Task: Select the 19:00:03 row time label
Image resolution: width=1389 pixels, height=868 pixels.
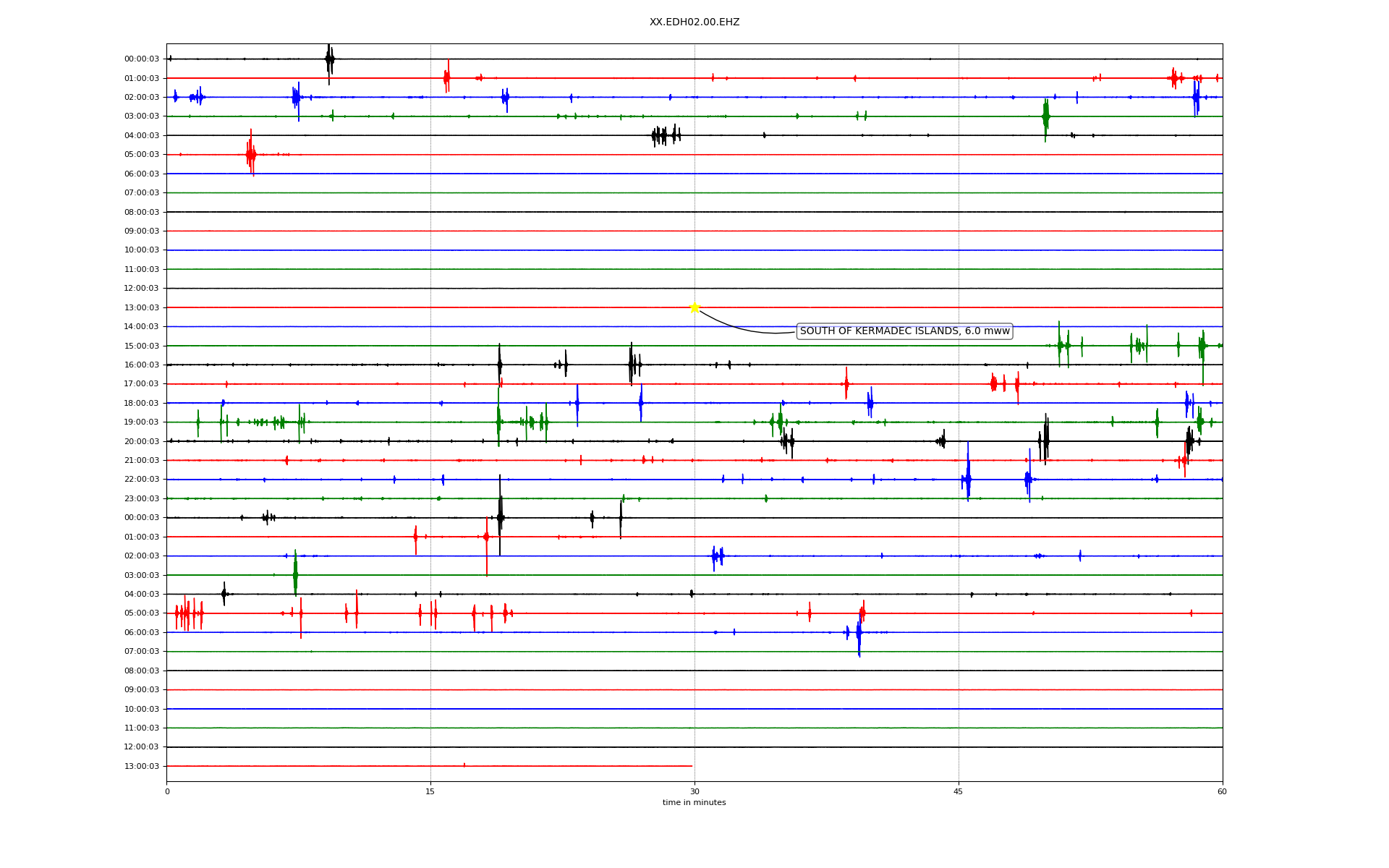Action: point(142,422)
